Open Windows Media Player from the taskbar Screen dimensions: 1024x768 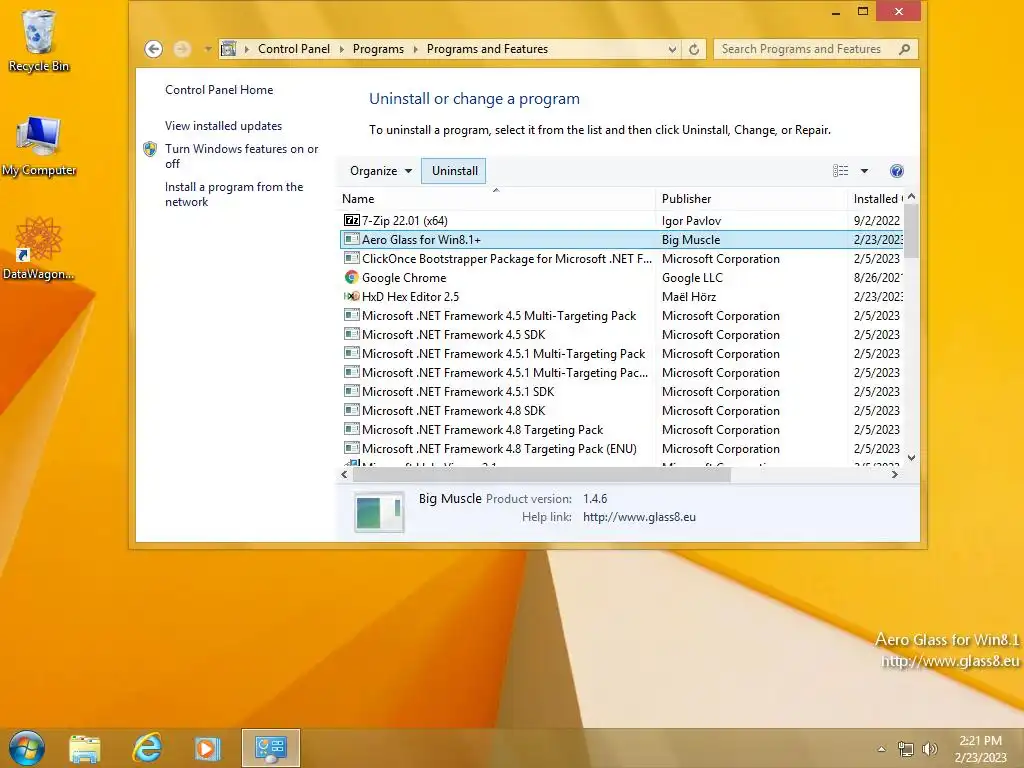[207, 748]
